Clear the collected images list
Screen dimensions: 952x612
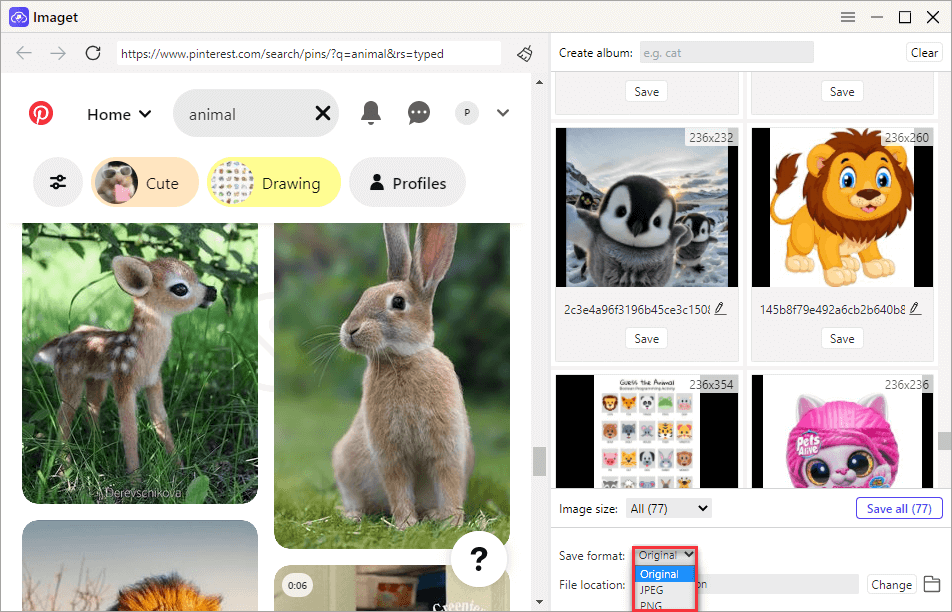click(x=924, y=53)
